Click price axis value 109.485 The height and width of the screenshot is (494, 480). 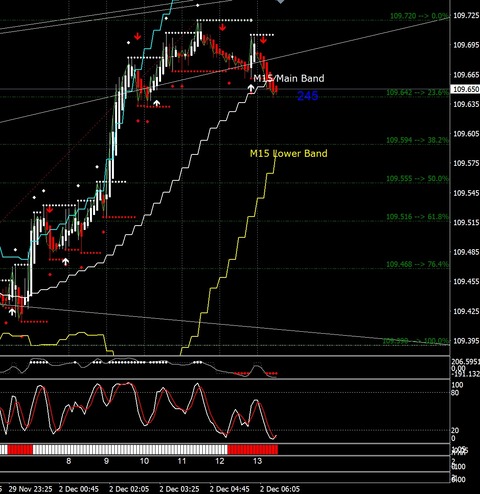pos(466,252)
